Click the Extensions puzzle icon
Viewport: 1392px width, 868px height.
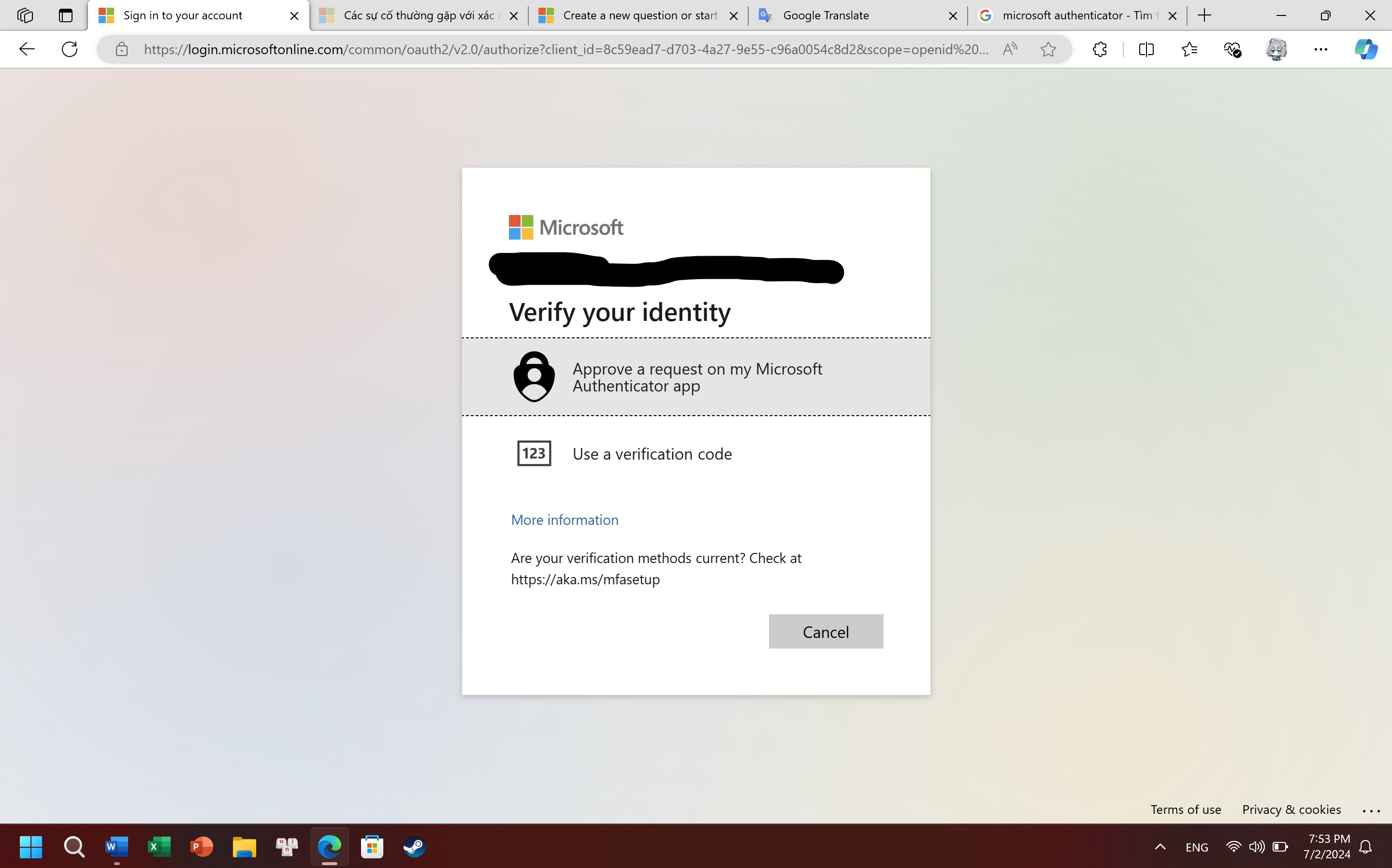[1100, 49]
